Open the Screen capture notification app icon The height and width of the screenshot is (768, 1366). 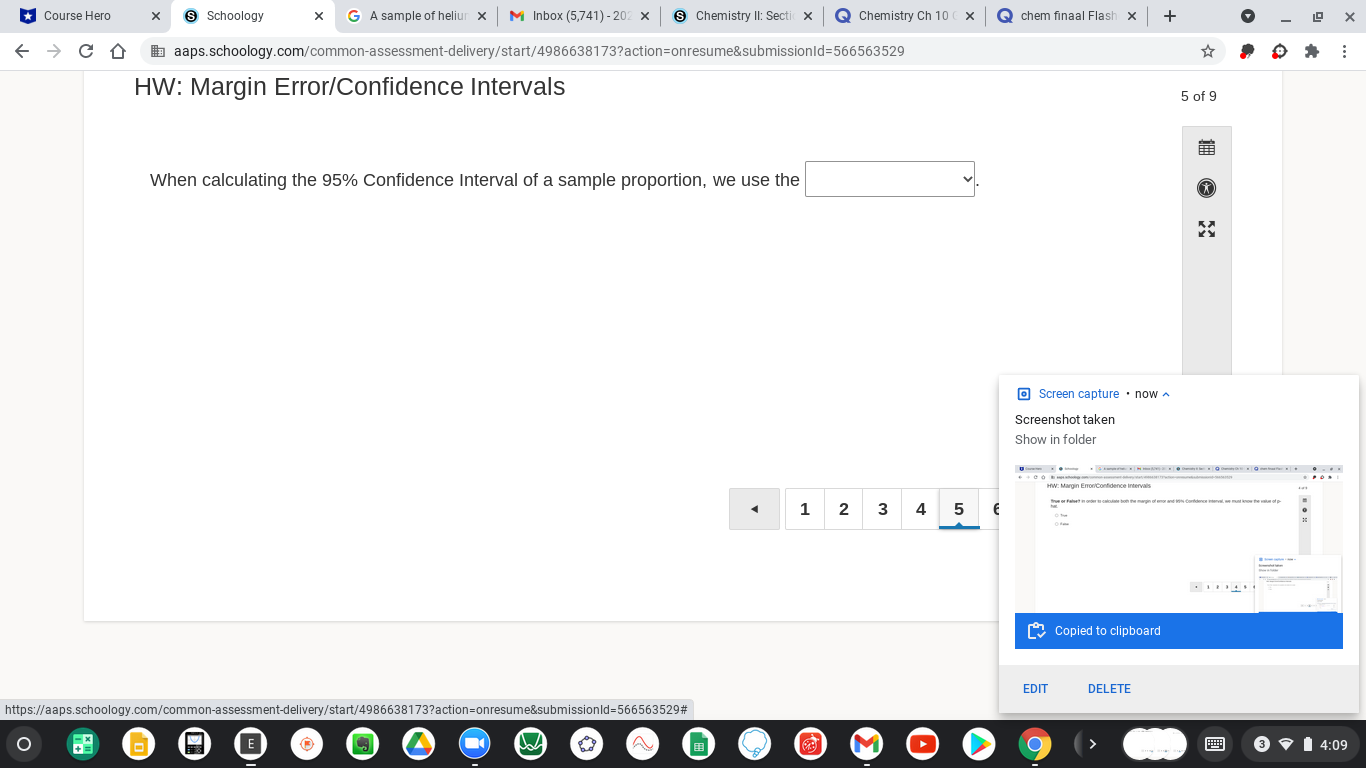[x=1022, y=393]
